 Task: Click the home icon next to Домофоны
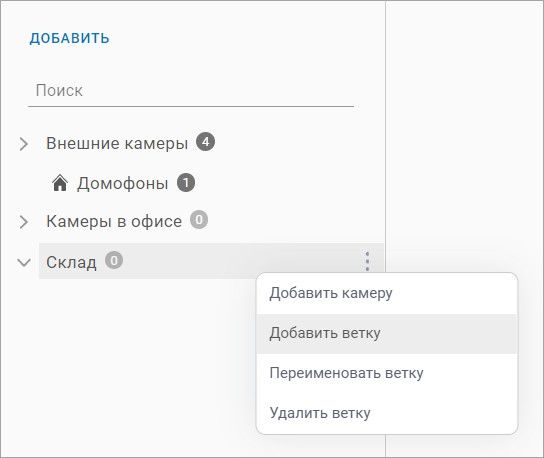(60, 183)
